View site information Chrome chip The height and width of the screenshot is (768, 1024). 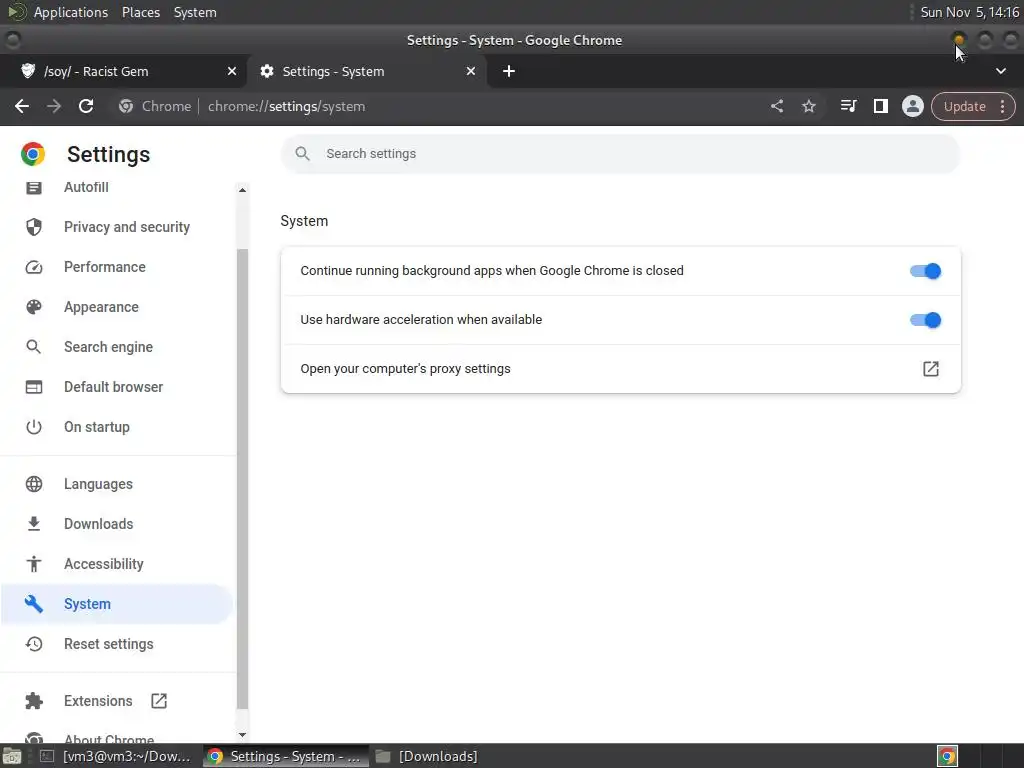[x=155, y=106]
